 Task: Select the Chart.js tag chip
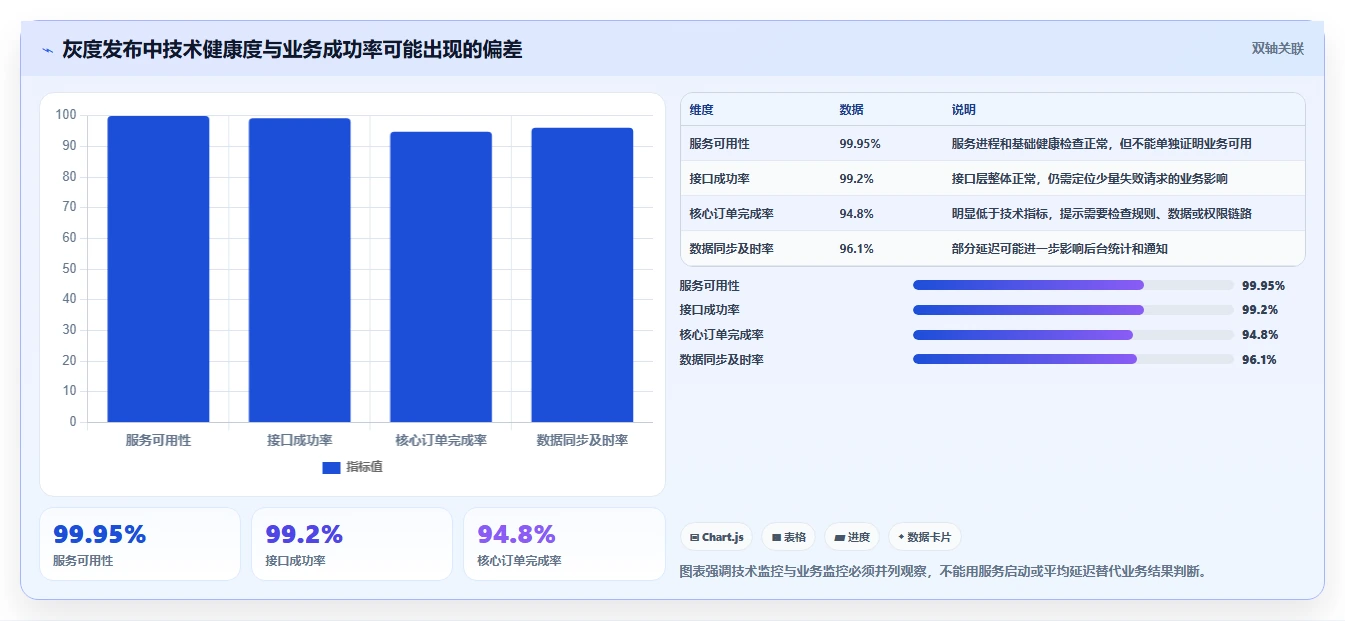pos(716,537)
